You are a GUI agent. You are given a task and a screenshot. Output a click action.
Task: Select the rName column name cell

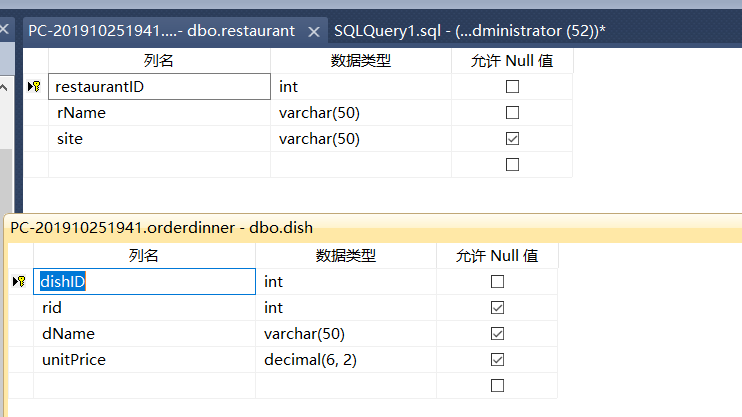pyautogui.click(x=159, y=113)
